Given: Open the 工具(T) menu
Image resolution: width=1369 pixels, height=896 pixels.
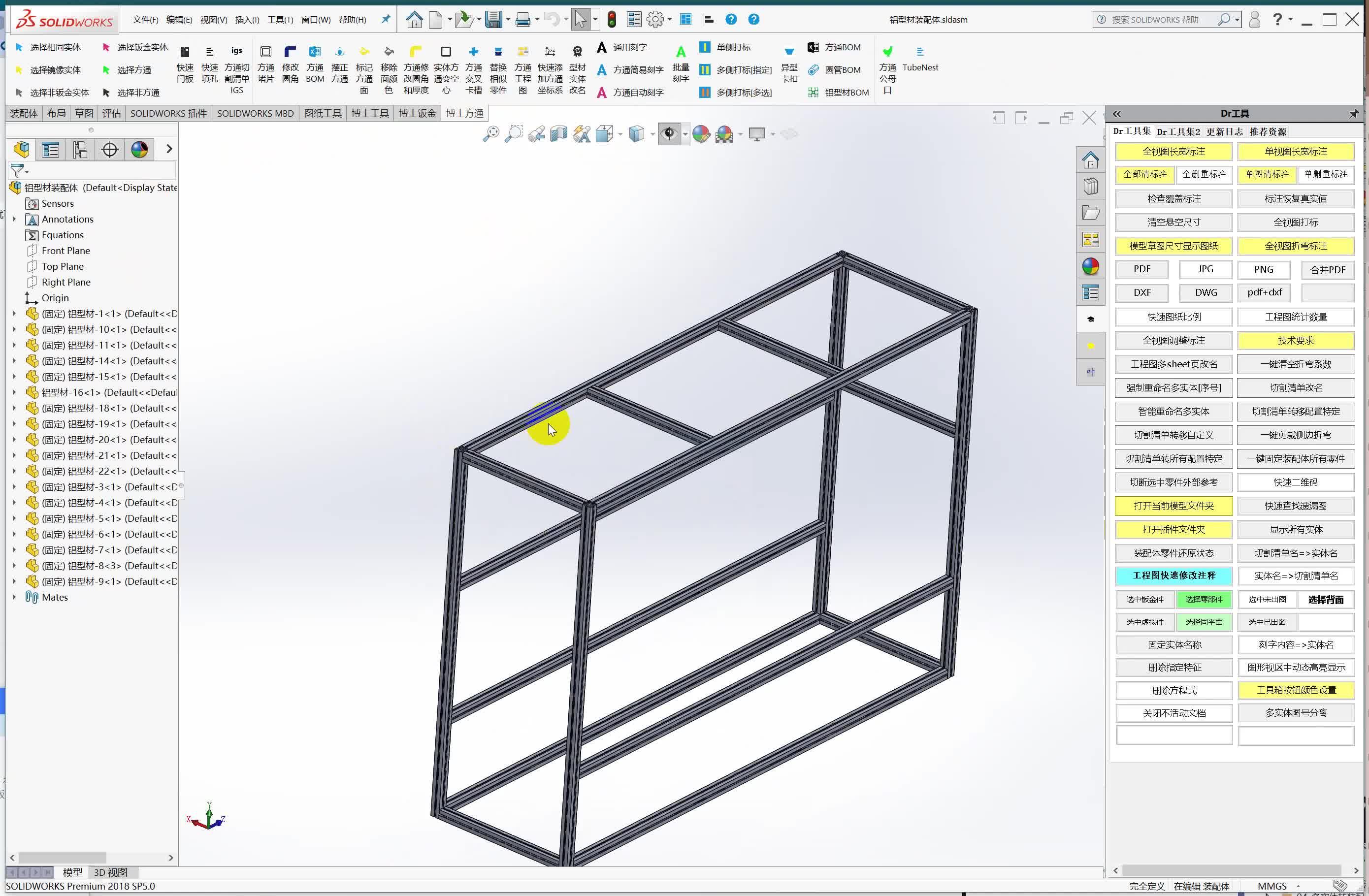Looking at the screenshot, I should (x=280, y=20).
